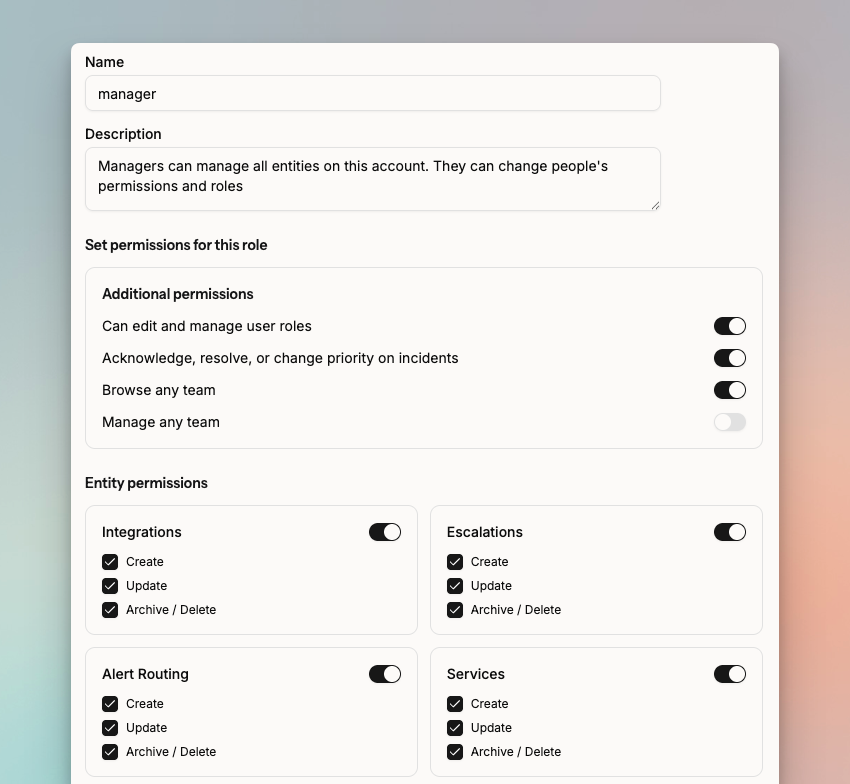
Task: Uncheck Create under Escalations
Action: 455,562
